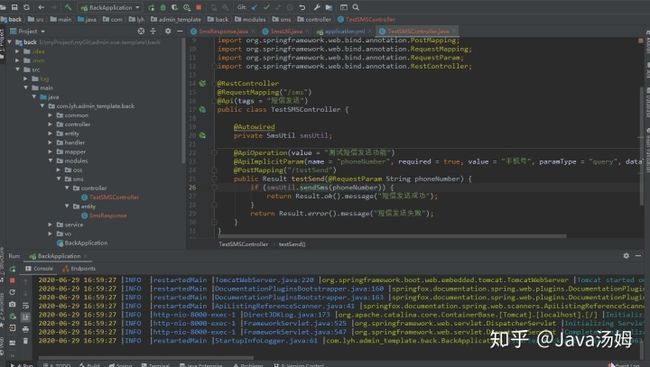
Task: Select BackApplication class in project tree
Action: pos(82,243)
